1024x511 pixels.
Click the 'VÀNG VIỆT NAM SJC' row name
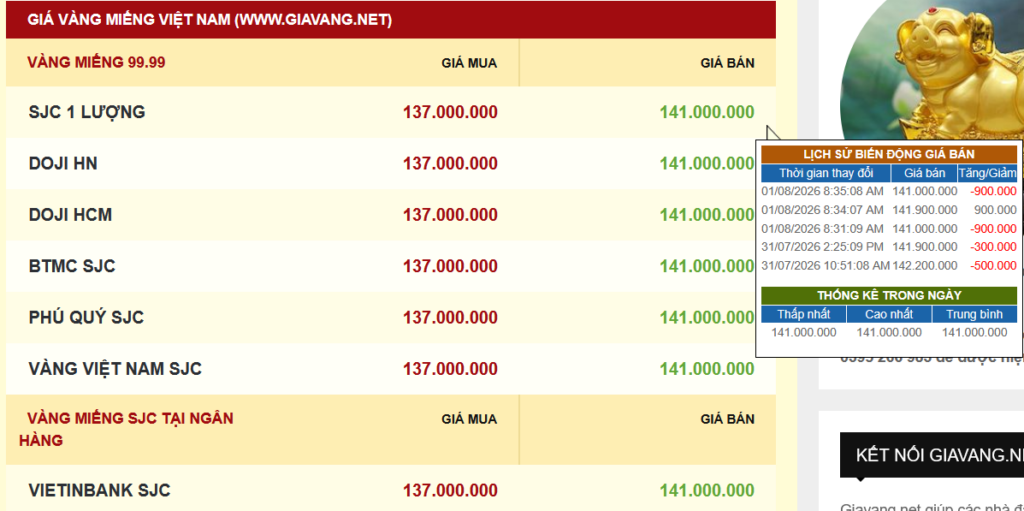pos(115,369)
